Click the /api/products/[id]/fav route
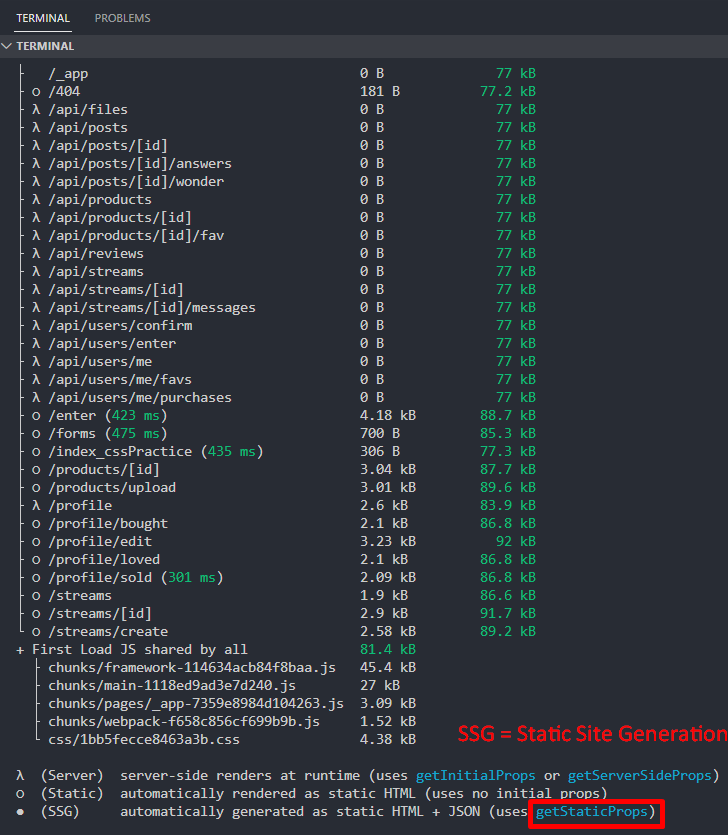 click(136, 235)
